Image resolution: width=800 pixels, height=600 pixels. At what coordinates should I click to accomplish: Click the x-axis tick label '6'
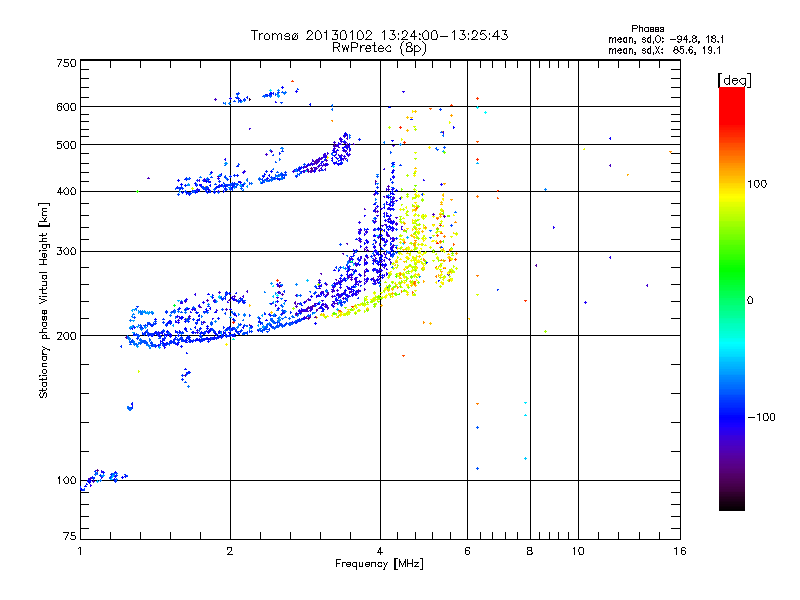(x=467, y=551)
